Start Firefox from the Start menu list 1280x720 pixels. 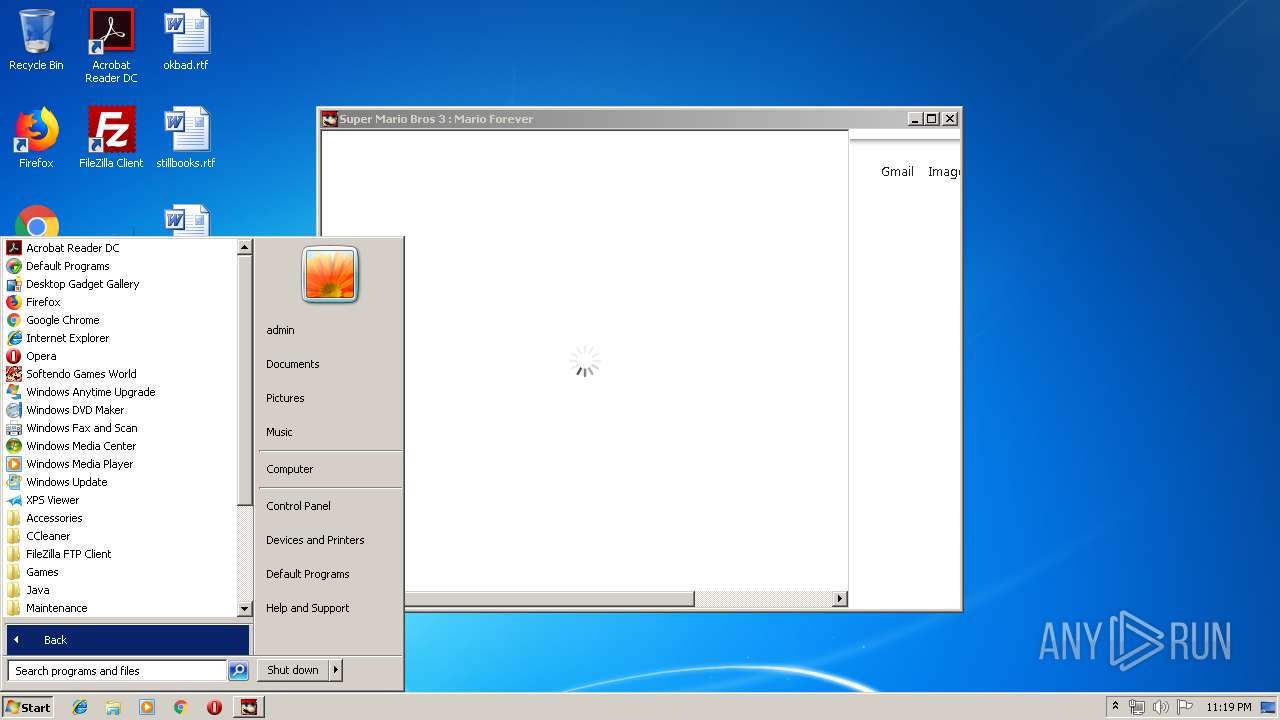click(x=43, y=302)
